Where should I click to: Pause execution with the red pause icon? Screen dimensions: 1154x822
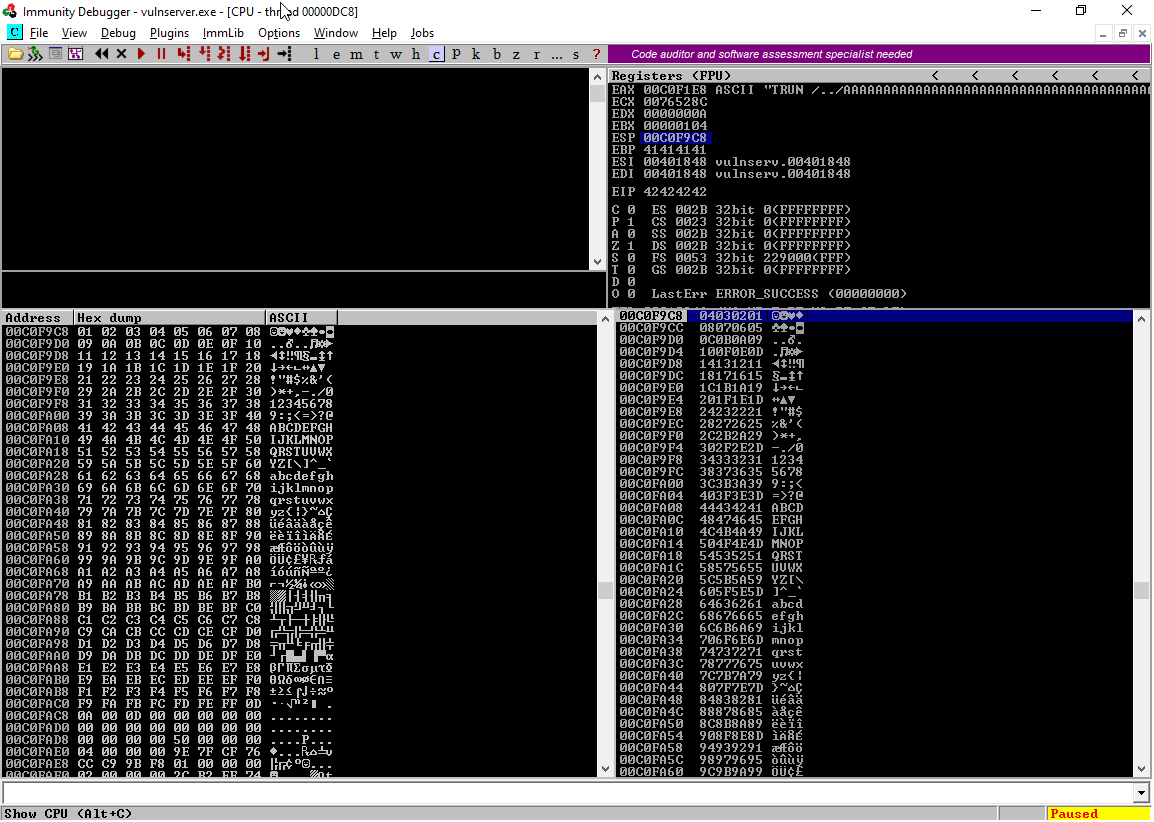(x=161, y=54)
